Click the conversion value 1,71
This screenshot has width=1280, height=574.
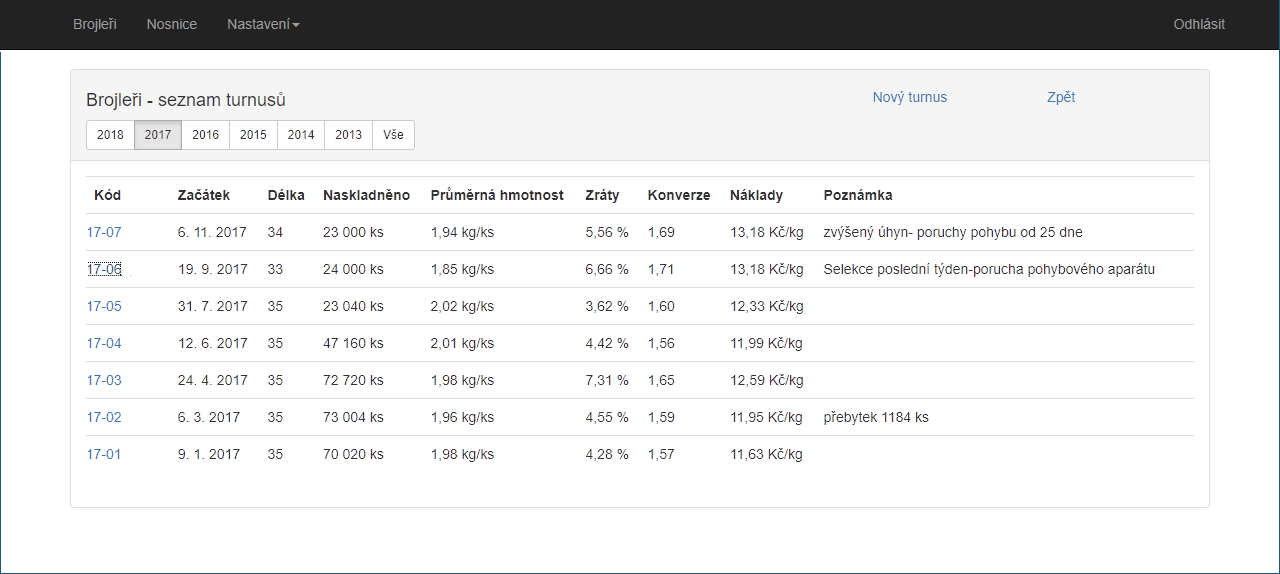661,269
